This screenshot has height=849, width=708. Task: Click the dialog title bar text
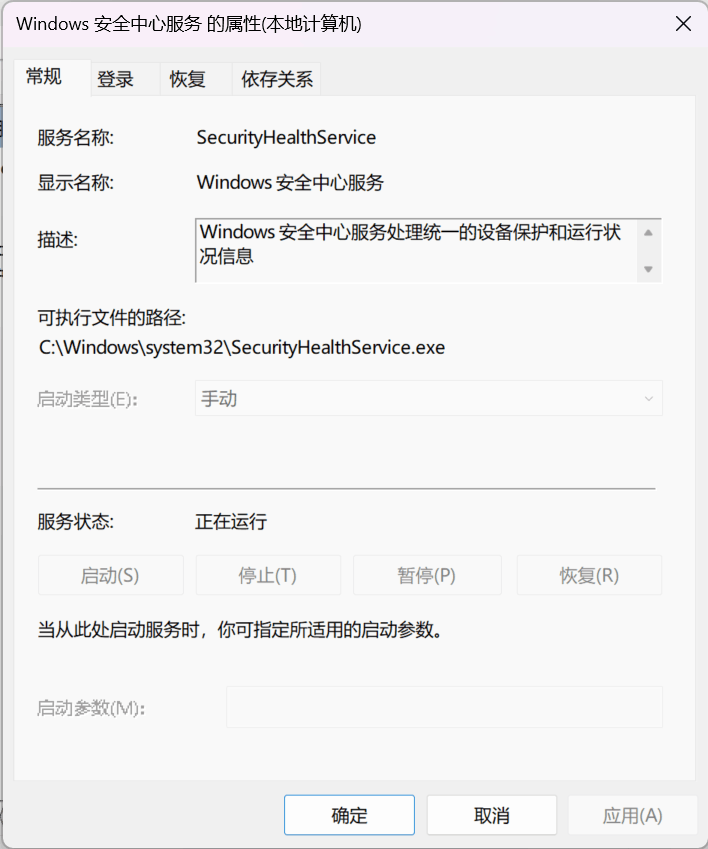point(189,24)
